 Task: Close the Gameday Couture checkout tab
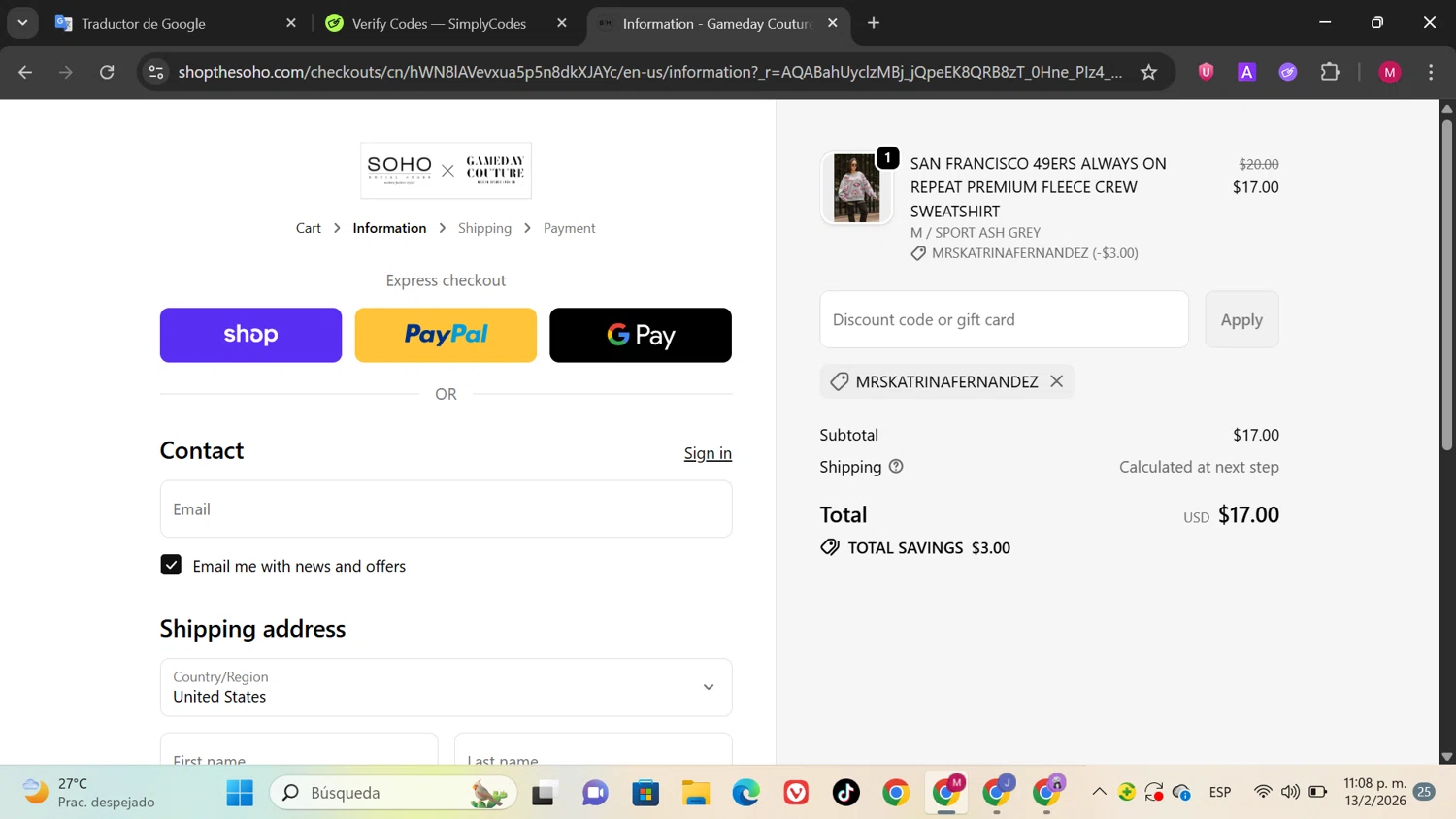(832, 23)
